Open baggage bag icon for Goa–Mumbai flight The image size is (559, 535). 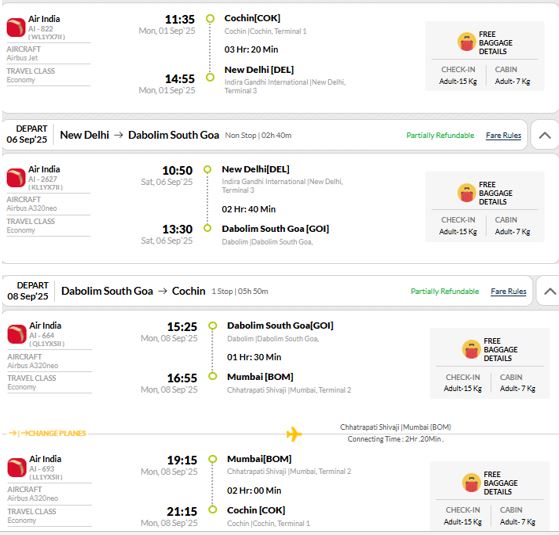(471, 349)
